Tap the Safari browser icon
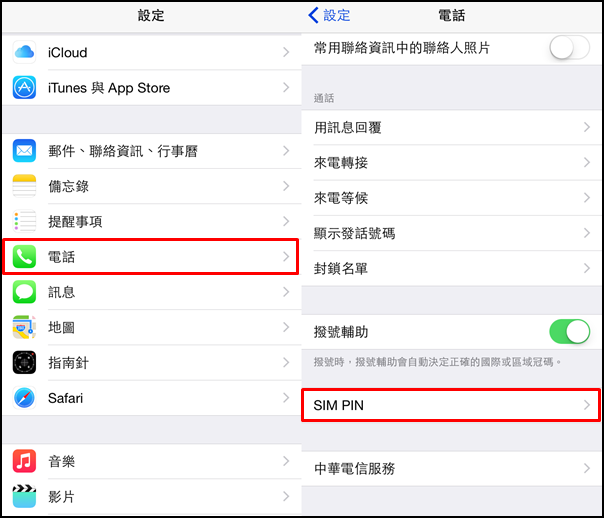This screenshot has width=604, height=518. click(x=24, y=398)
